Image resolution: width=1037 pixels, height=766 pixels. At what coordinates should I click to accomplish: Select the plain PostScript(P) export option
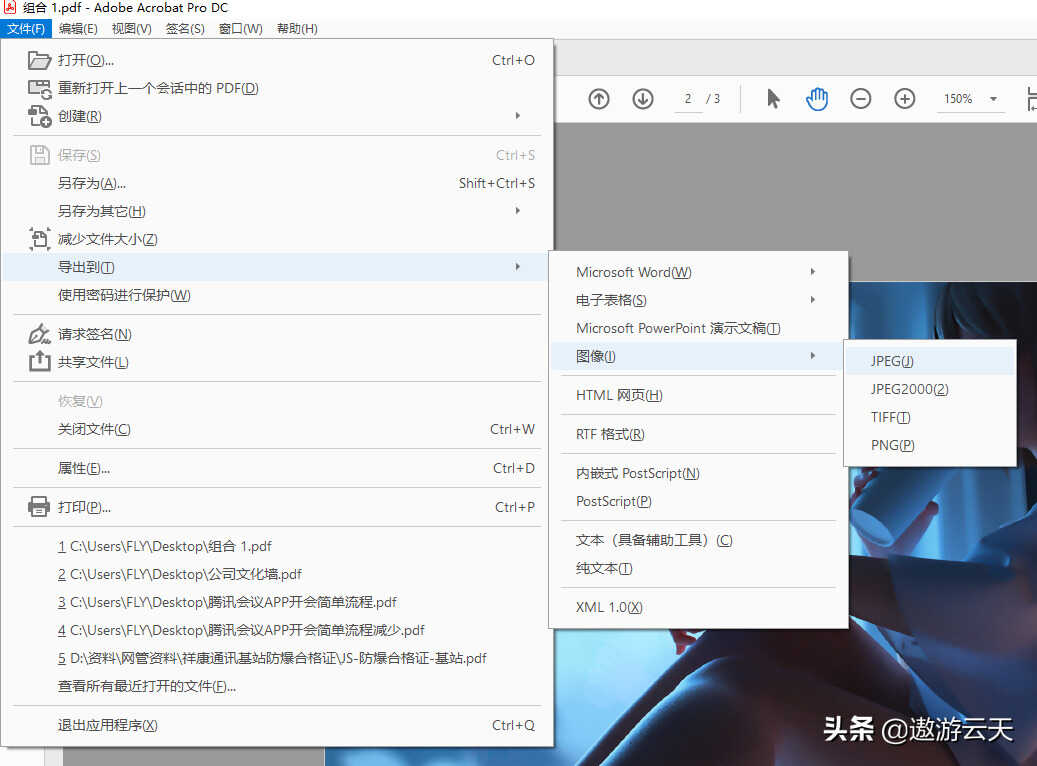point(698,501)
